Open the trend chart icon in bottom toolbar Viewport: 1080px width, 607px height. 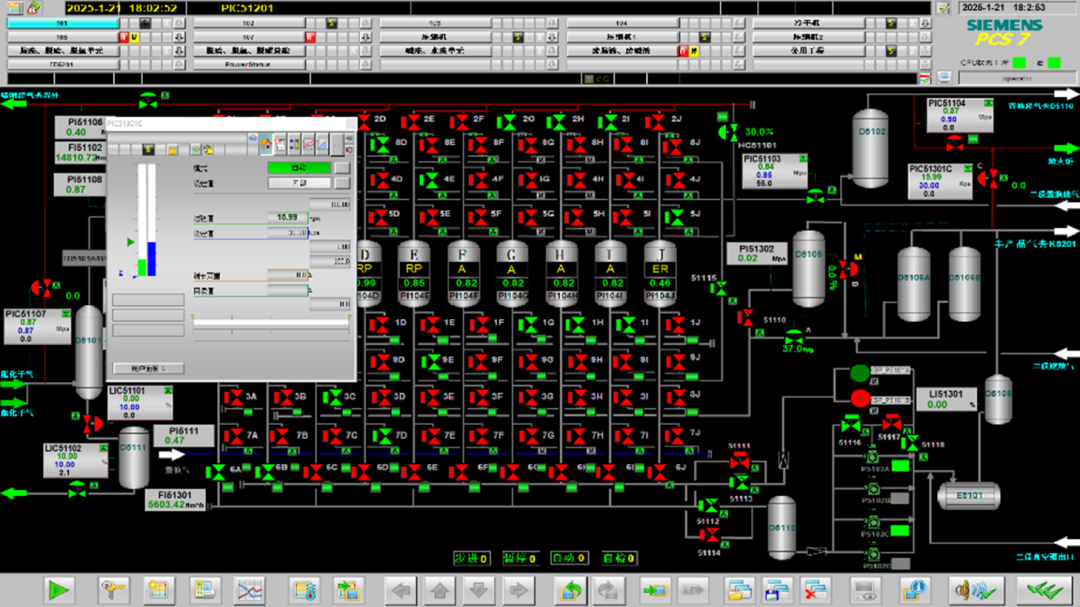tap(249, 590)
